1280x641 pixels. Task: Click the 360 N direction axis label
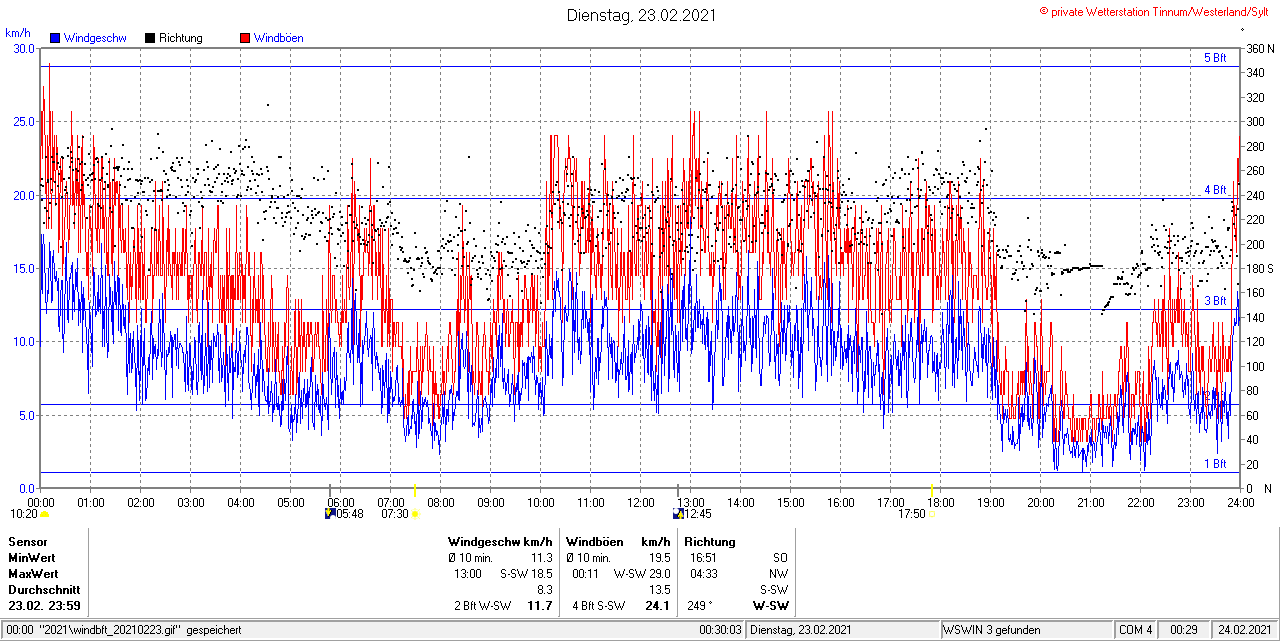pyautogui.click(x=1259, y=48)
